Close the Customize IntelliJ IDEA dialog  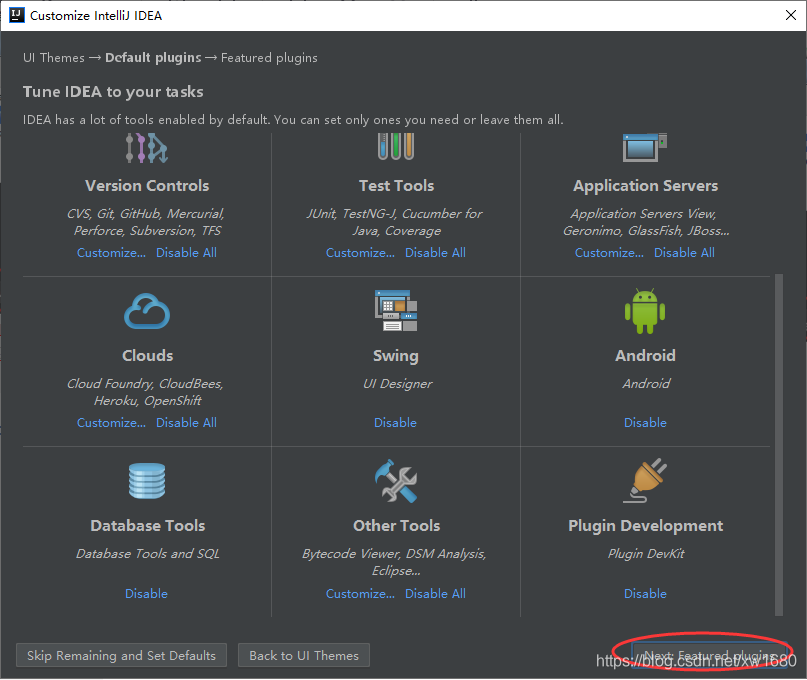pyautogui.click(x=791, y=15)
